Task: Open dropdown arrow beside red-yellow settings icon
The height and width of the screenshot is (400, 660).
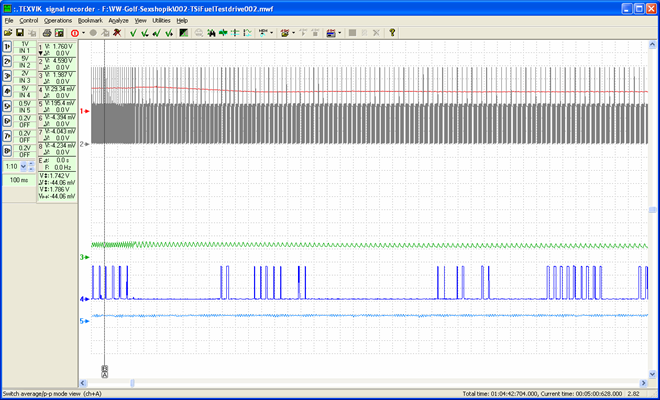Action: tap(293, 32)
